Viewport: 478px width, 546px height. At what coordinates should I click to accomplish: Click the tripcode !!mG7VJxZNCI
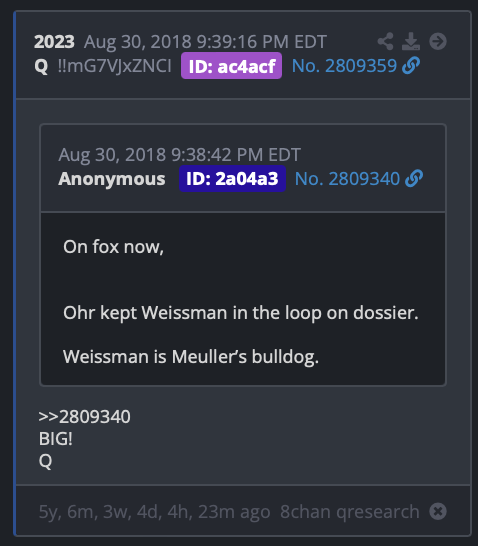click(115, 66)
